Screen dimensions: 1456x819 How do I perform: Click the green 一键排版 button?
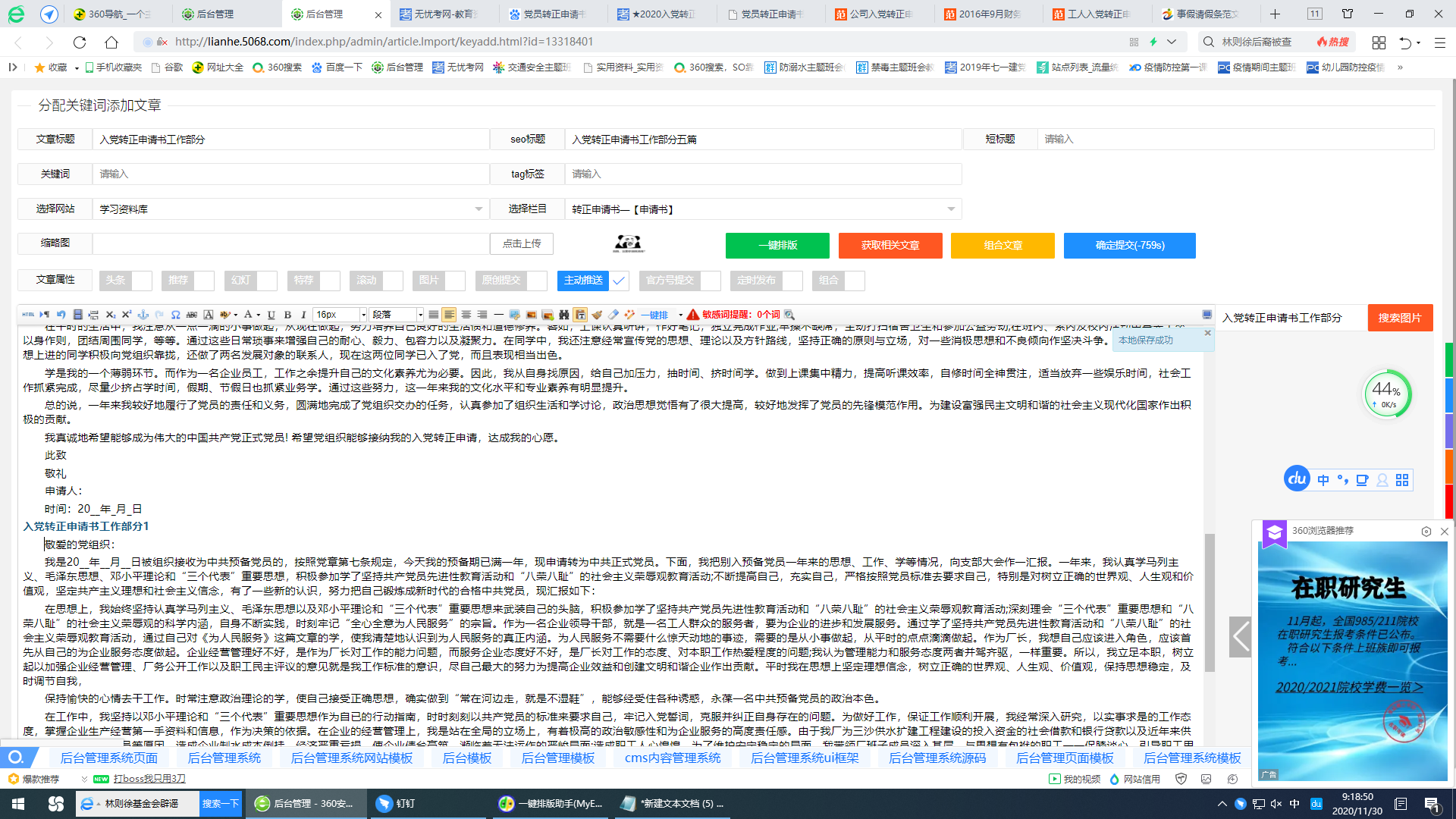777,245
